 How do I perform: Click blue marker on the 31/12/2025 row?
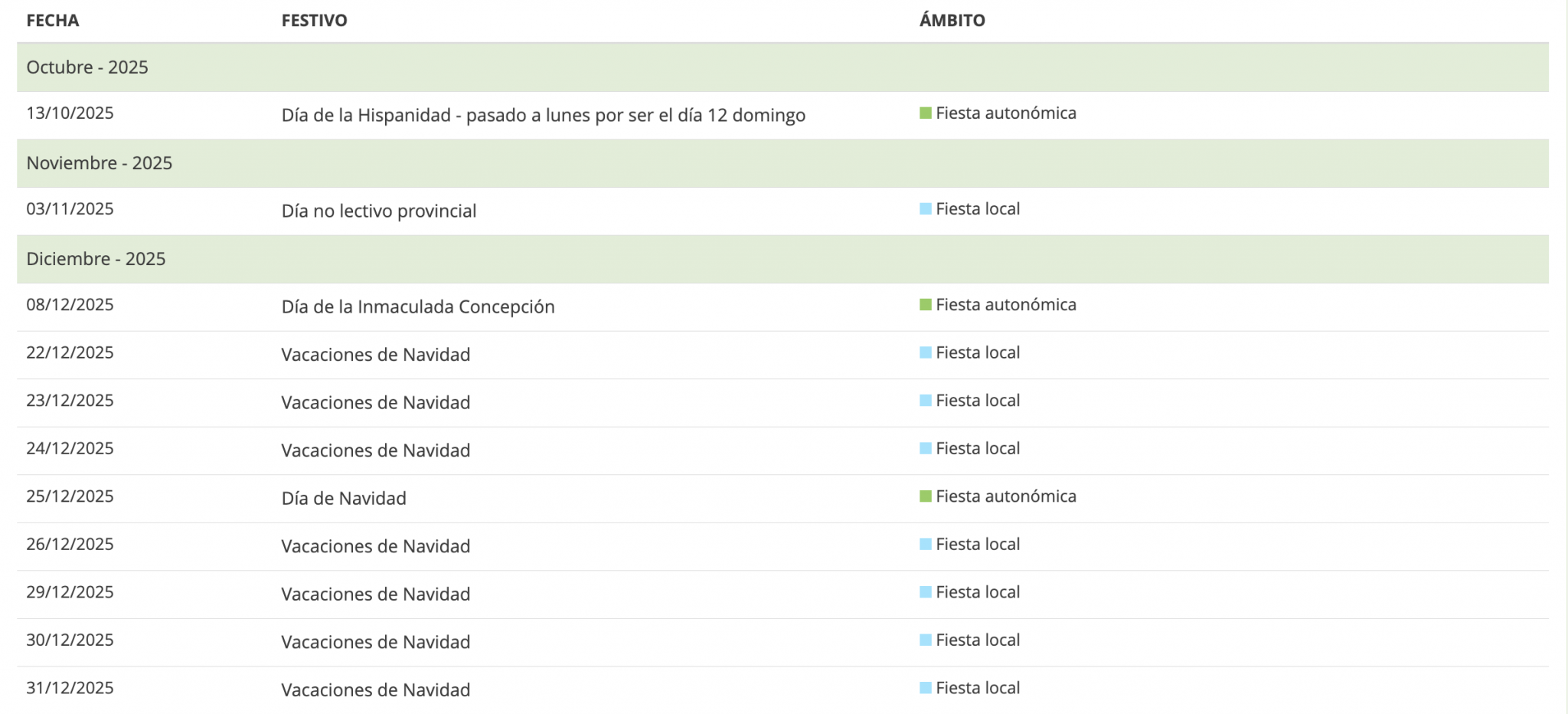[925, 688]
